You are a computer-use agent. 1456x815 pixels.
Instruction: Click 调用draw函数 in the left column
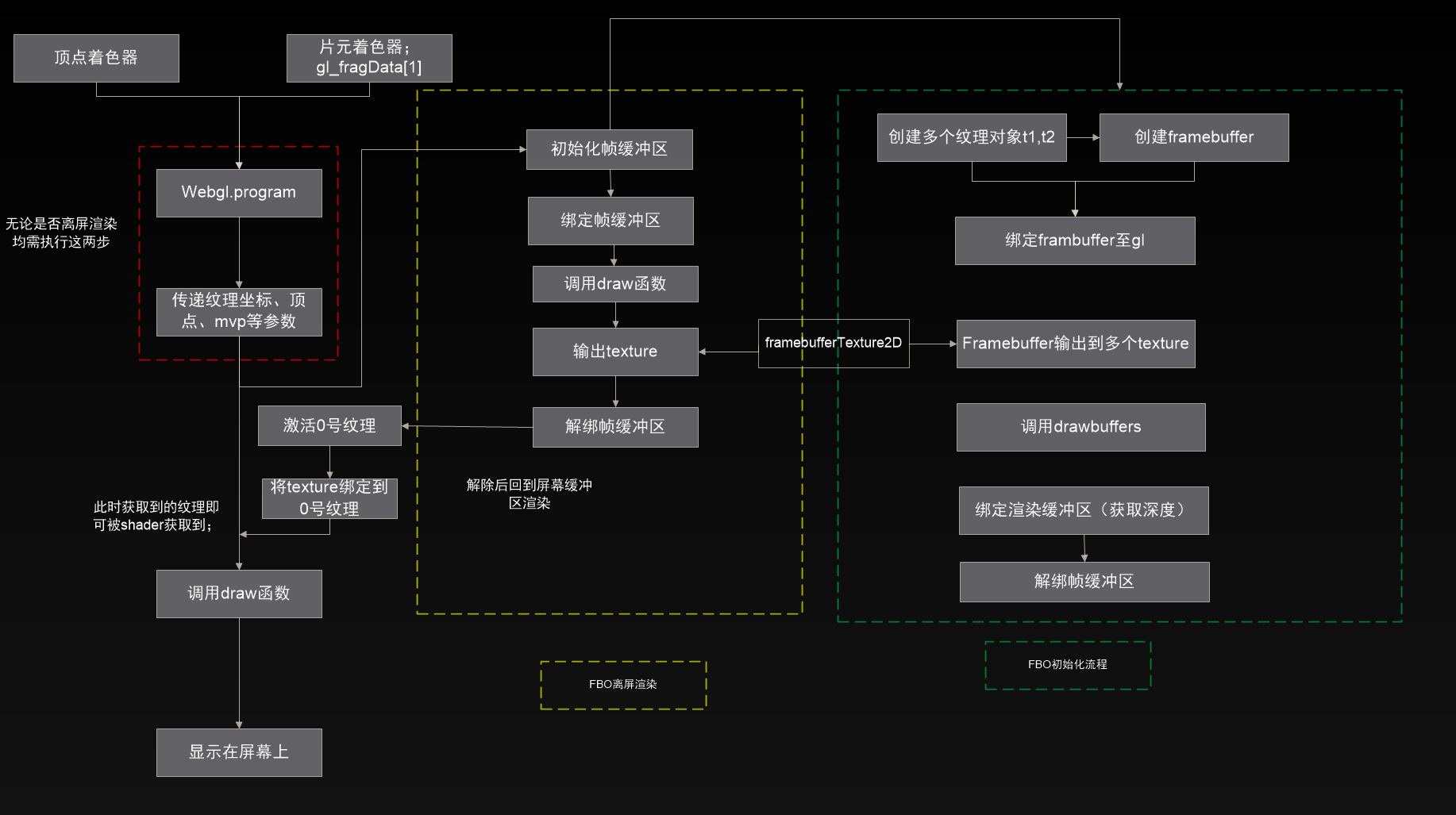click(238, 593)
